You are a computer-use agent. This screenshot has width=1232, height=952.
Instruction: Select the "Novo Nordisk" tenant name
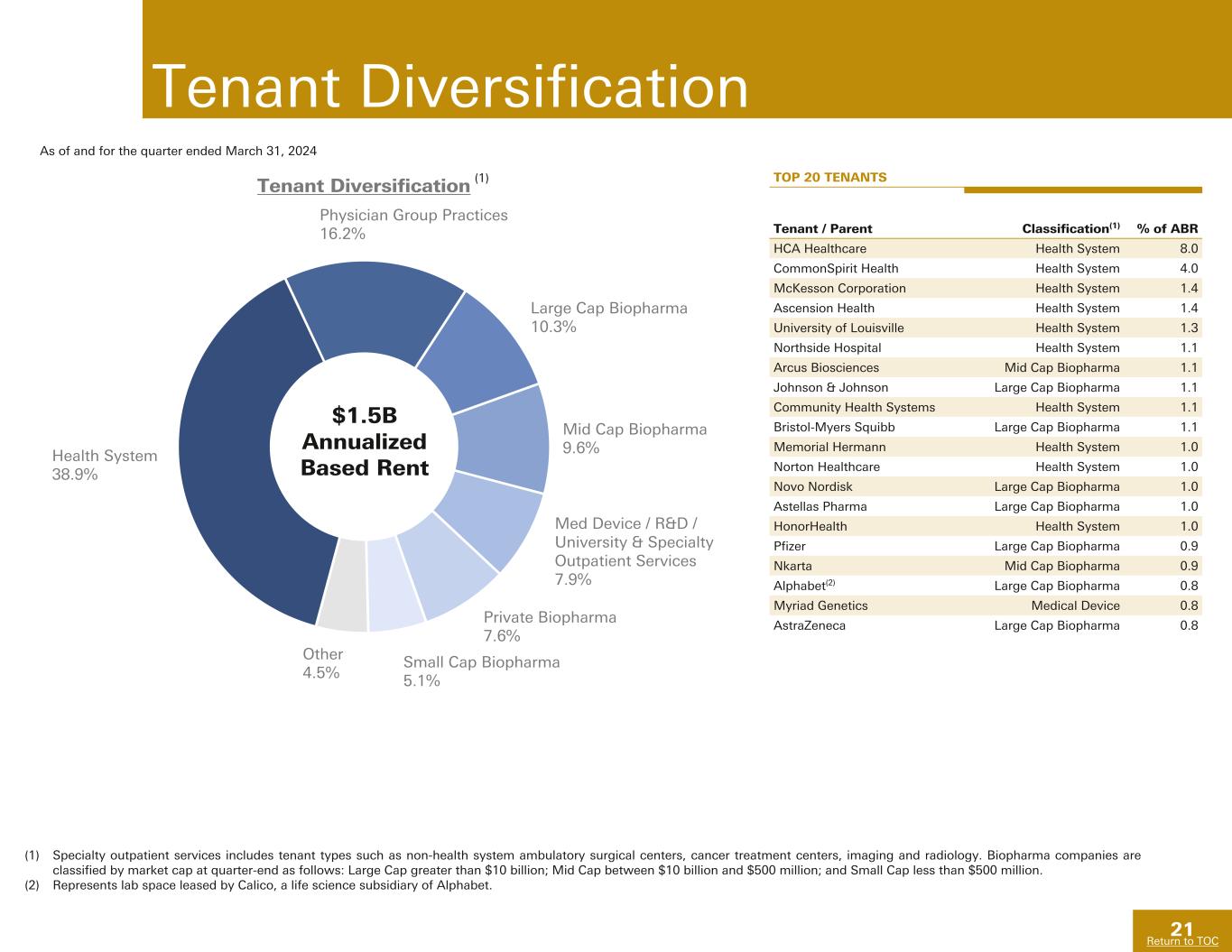click(813, 486)
